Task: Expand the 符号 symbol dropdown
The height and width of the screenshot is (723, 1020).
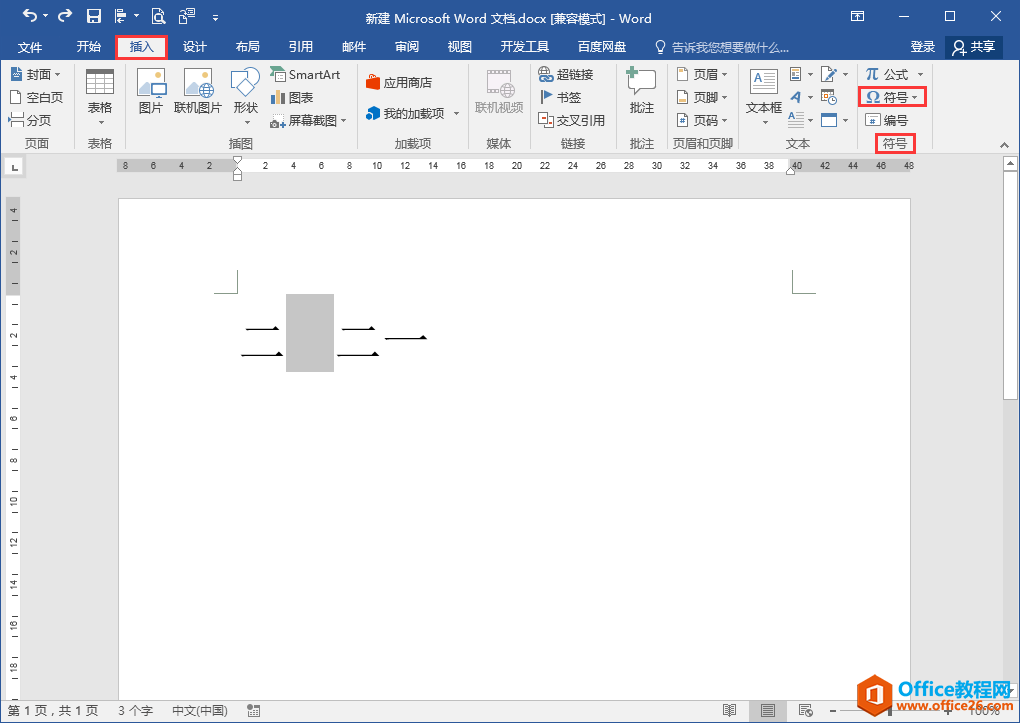Action: point(892,97)
